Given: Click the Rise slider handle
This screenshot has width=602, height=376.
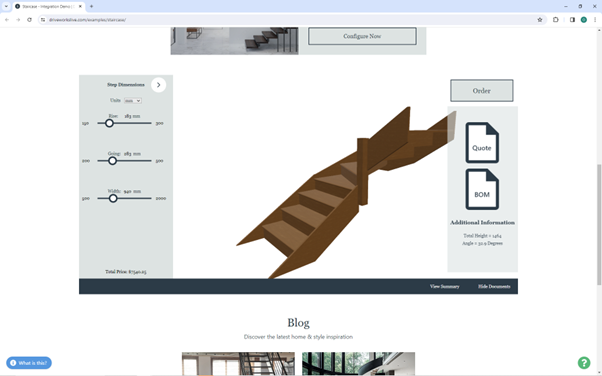Looking at the screenshot, I should tap(109, 123).
